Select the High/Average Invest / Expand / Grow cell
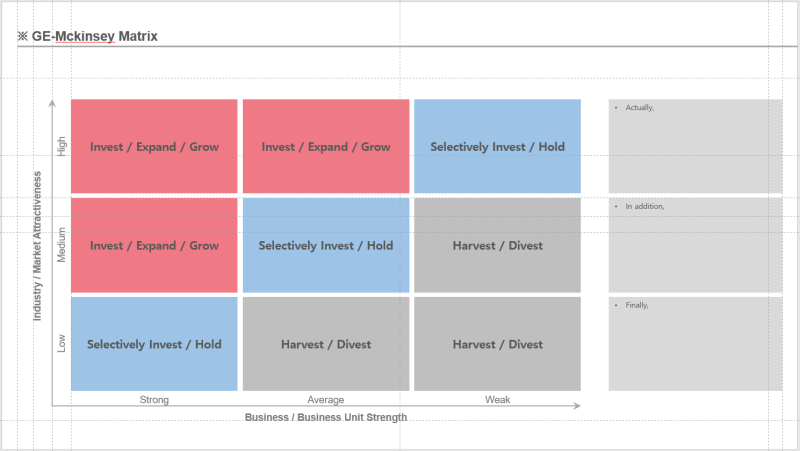Viewport: 800px width, 451px height. (x=326, y=147)
